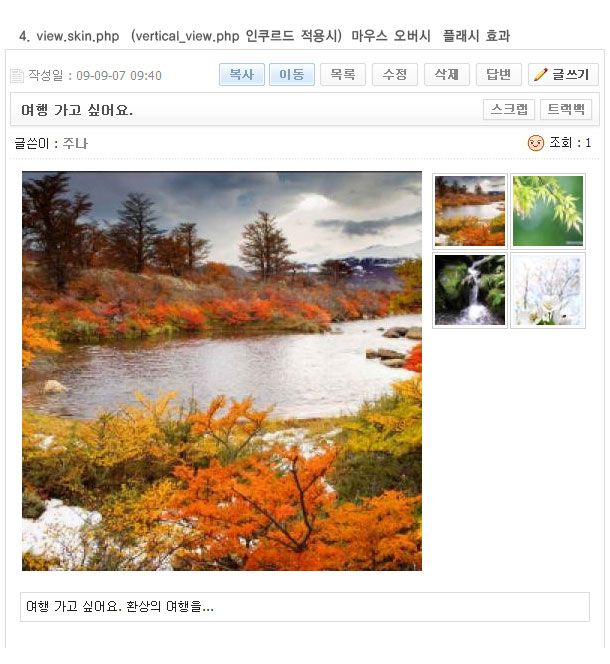Select the white blossoms thumbnail
Viewport: 610px width, 664px height.
pos(548,290)
